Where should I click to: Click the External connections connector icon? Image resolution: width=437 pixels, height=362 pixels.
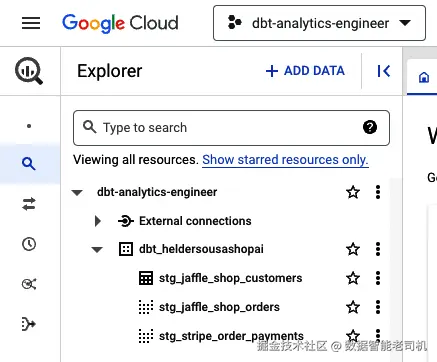click(x=126, y=221)
